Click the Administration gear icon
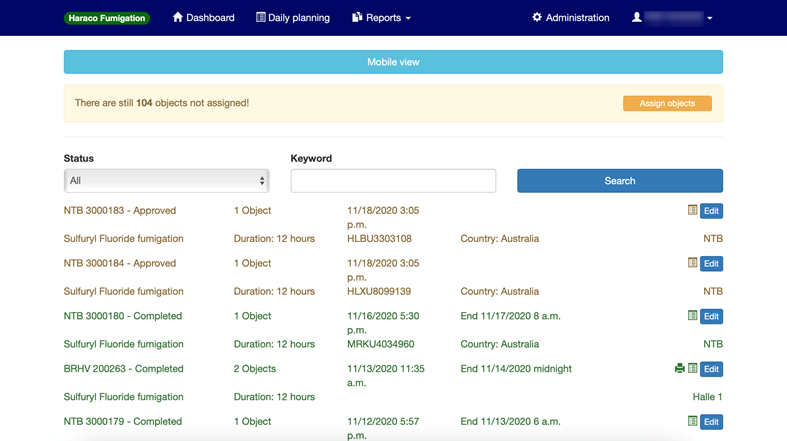 point(537,18)
